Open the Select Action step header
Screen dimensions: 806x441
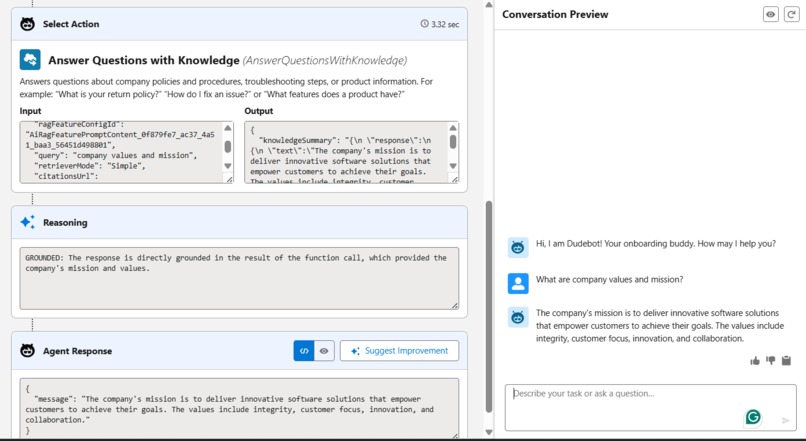click(240, 24)
